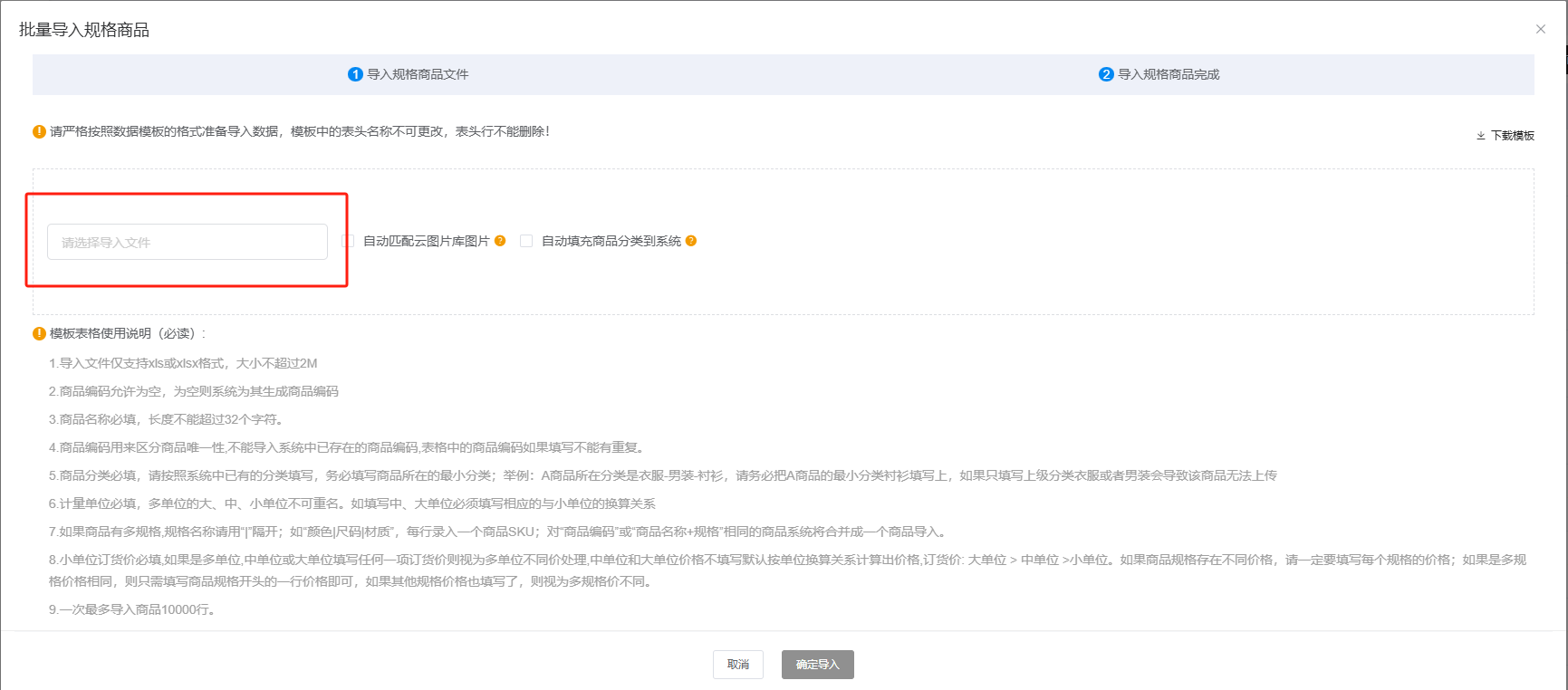Viewport: 1568px width, 690px height.
Task: Click the step 2 number circle icon
Action: tap(1106, 74)
